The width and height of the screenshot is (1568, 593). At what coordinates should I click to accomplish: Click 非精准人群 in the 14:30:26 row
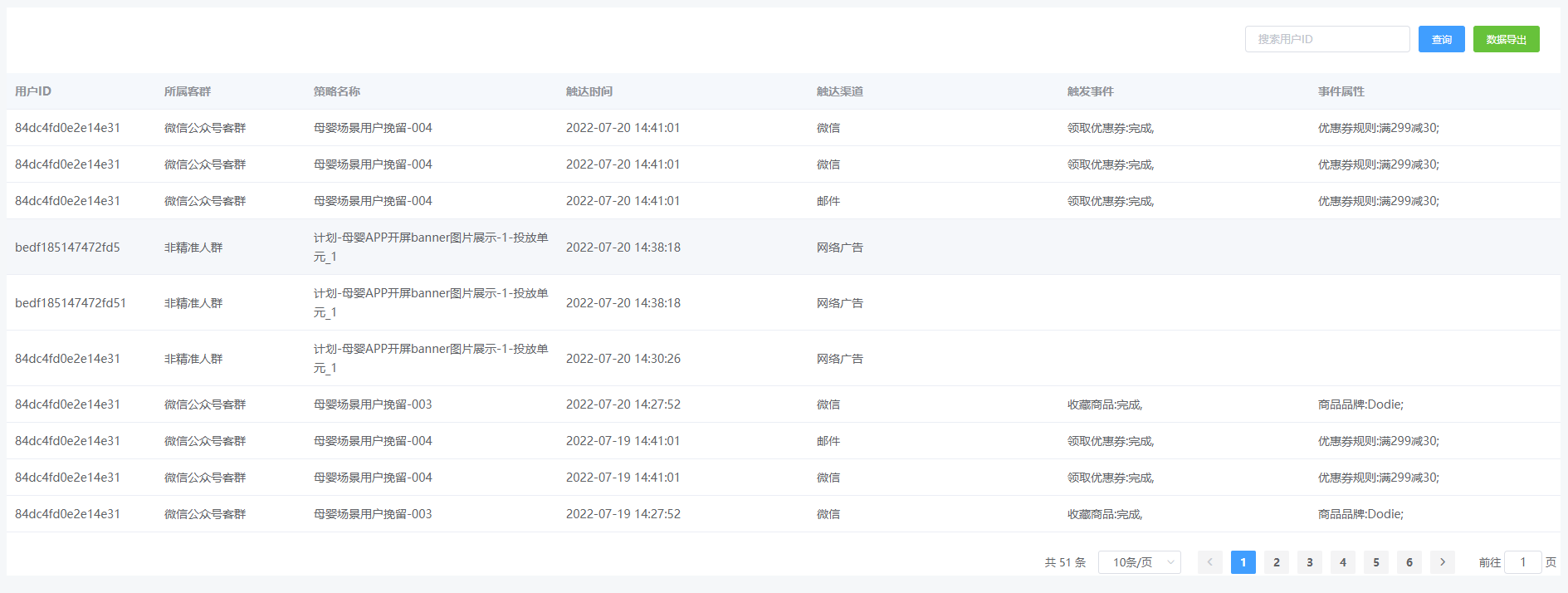tap(193, 359)
